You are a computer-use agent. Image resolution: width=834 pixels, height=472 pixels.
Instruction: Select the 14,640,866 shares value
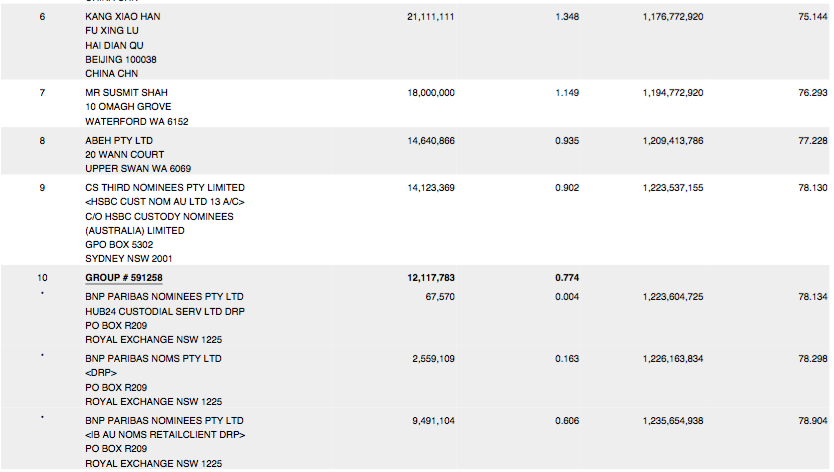[431, 141]
